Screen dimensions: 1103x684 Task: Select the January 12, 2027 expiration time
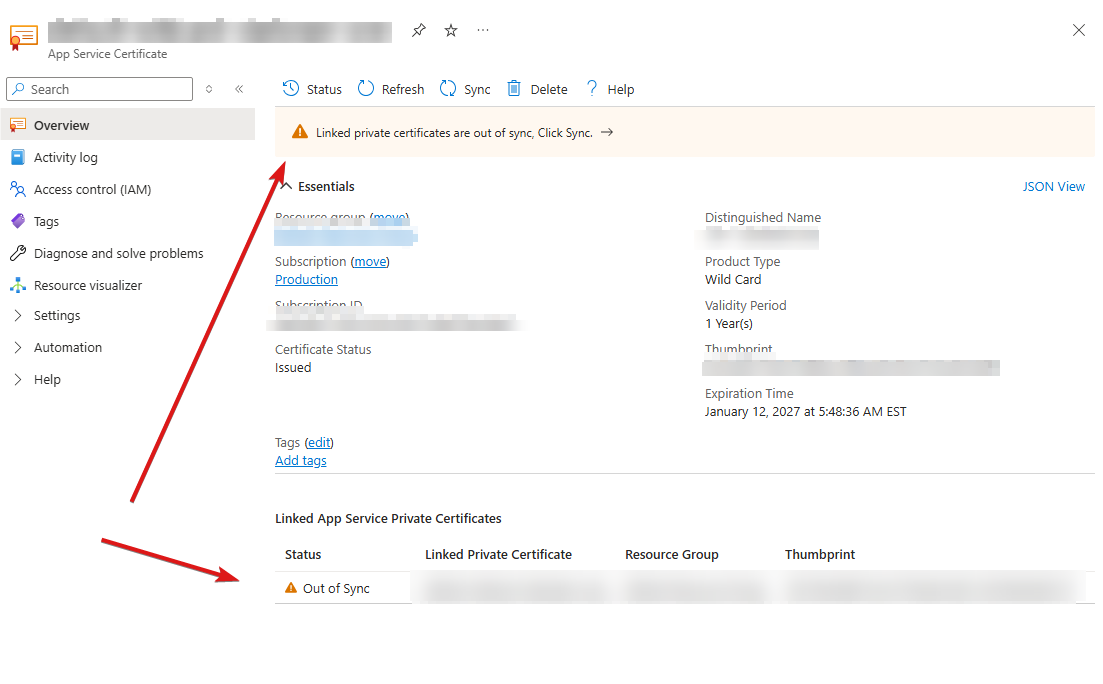click(x=805, y=412)
